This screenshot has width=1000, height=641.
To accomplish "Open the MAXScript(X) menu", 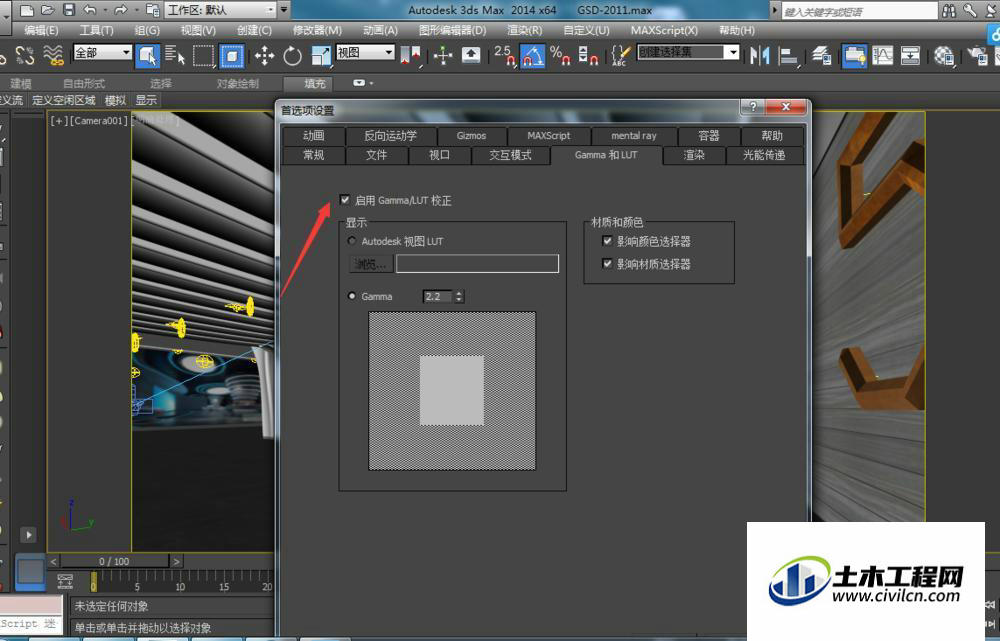I will 664,31.
